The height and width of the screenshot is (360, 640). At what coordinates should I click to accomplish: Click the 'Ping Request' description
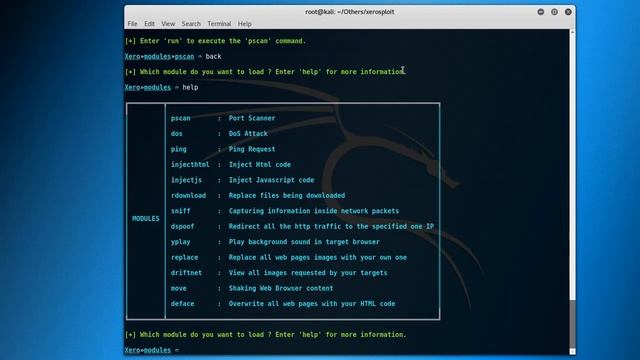pos(252,149)
